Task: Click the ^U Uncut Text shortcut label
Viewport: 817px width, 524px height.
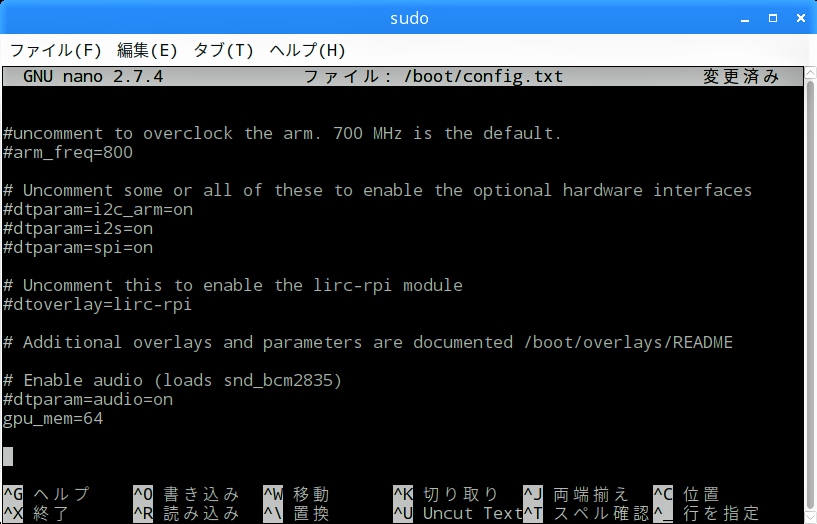Action: [458, 513]
